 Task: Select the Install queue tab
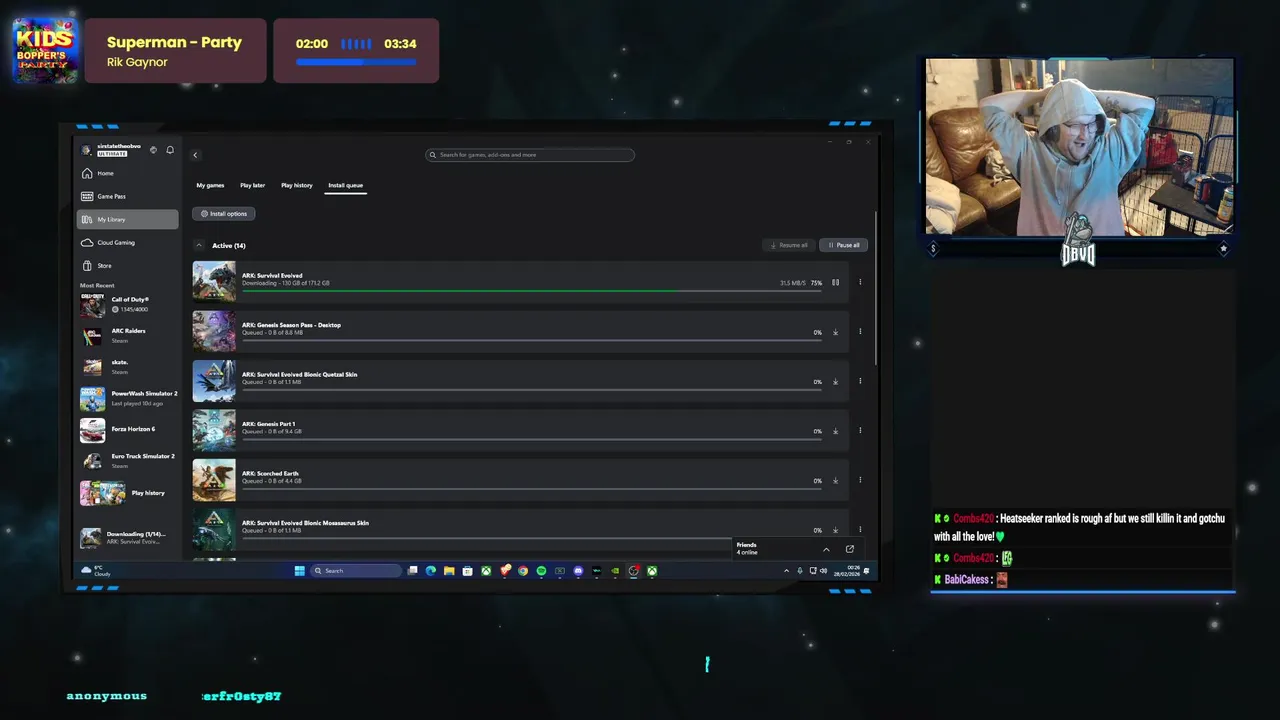[345, 185]
